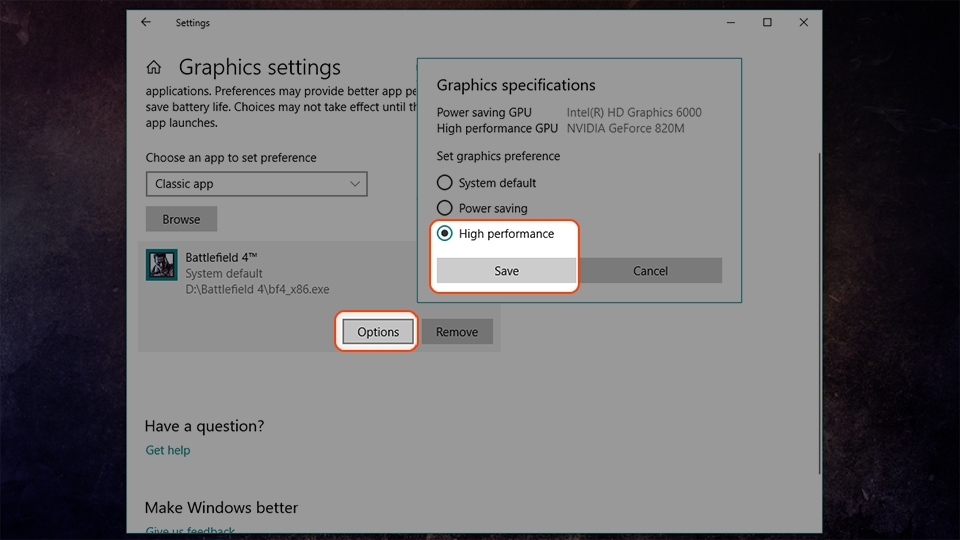Click the 'Choose an app to set preference' label

231,157
